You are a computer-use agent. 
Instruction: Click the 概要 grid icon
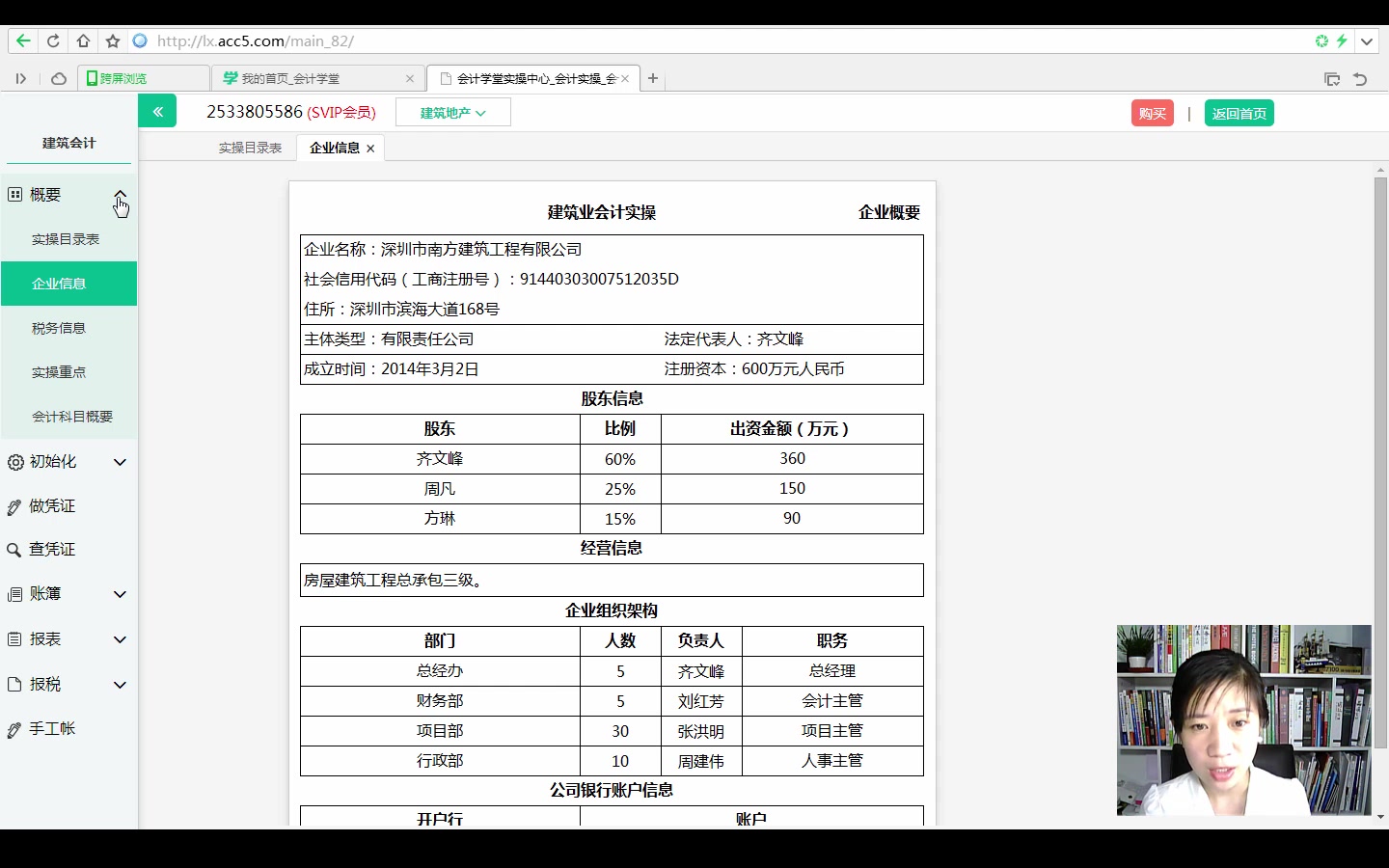pyautogui.click(x=15, y=194)
